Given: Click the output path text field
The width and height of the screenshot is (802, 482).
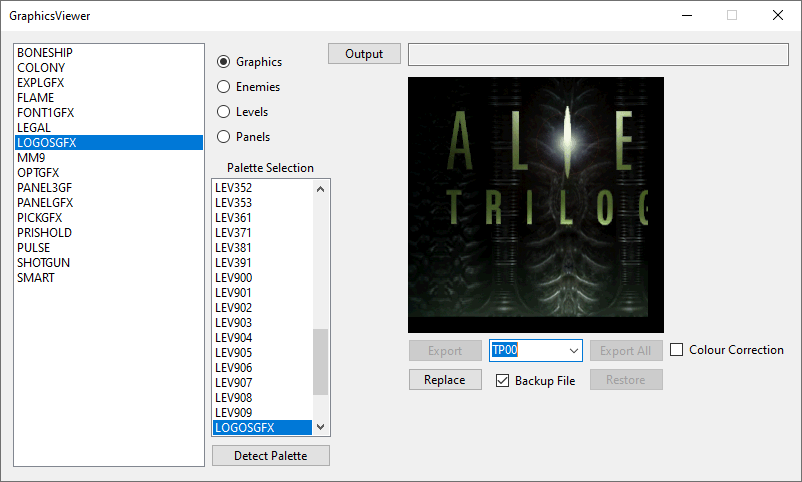Looking at the screenshot, I should (598, 54).
